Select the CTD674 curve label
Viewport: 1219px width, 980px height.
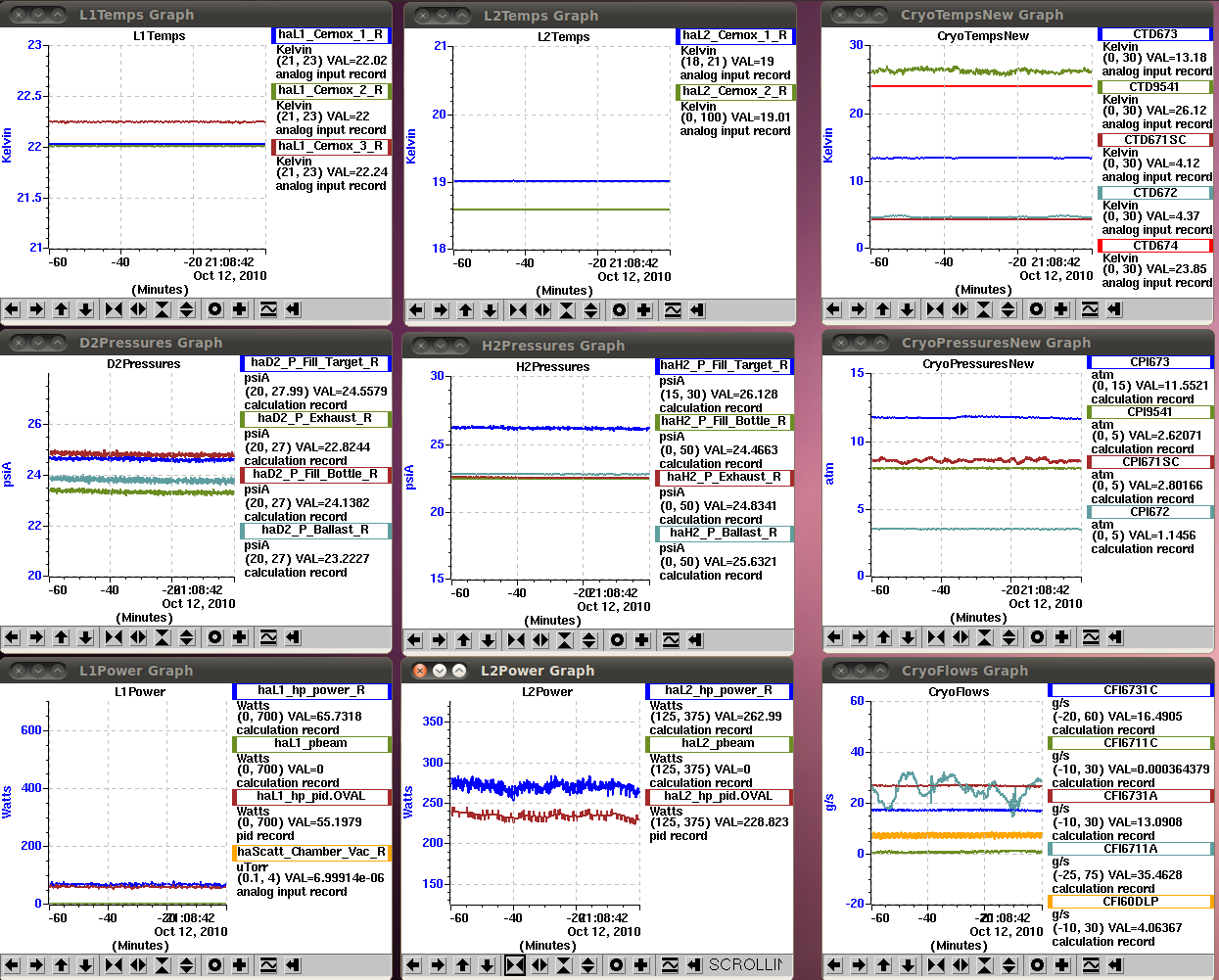pos(1154,246)
